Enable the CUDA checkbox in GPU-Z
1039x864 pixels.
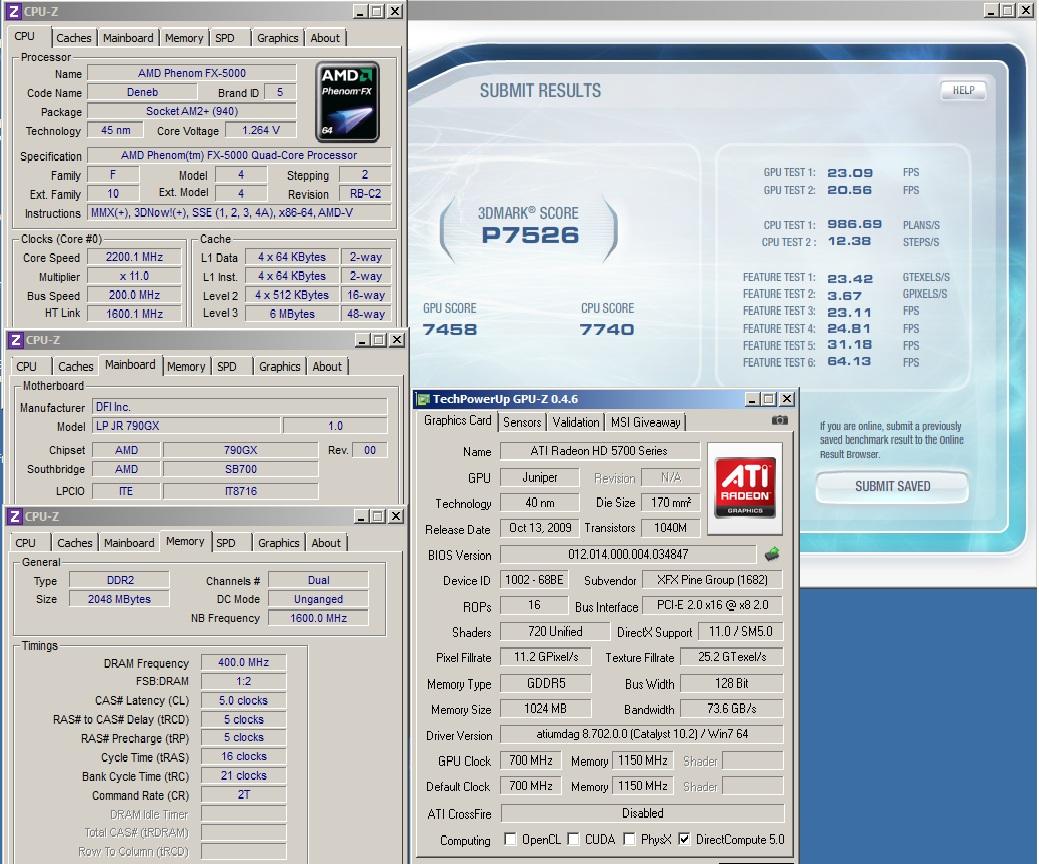pyautogui.click(x=573, y=839)
